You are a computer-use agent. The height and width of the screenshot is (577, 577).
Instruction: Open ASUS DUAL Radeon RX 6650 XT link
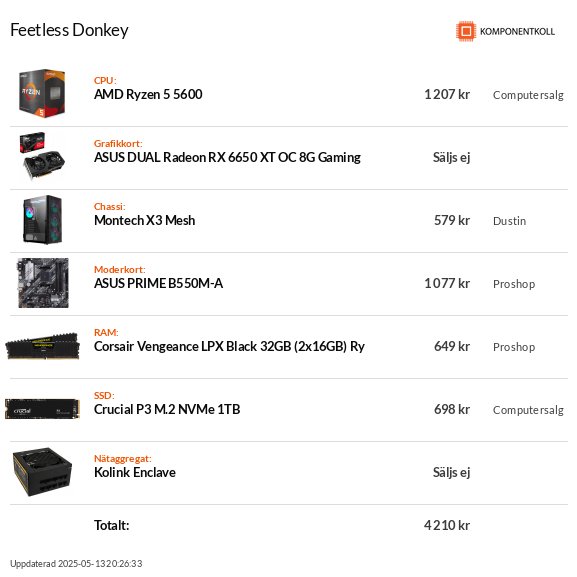pos(227,157)
